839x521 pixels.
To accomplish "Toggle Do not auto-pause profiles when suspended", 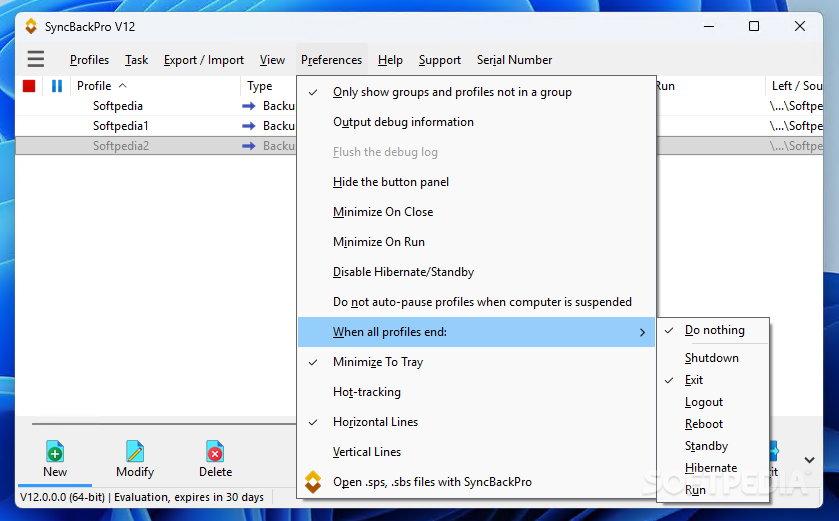I will point(476,302).
